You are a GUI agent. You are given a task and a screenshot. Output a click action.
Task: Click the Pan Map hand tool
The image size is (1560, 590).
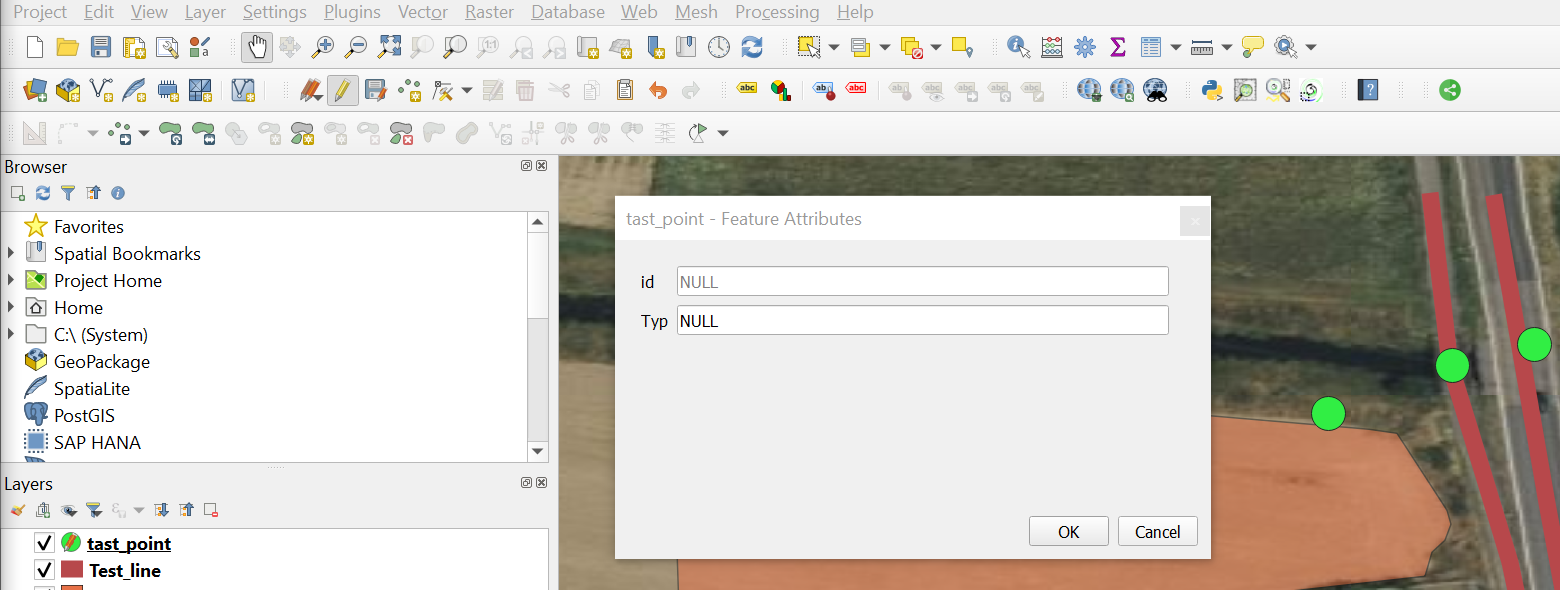pos(257,47)
